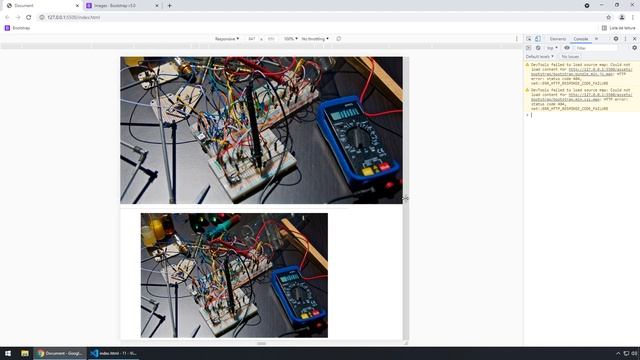This screenshot has width=640, height=360.
Task: Switch to the Elements tab in DevTools
Action: (558, 39)
